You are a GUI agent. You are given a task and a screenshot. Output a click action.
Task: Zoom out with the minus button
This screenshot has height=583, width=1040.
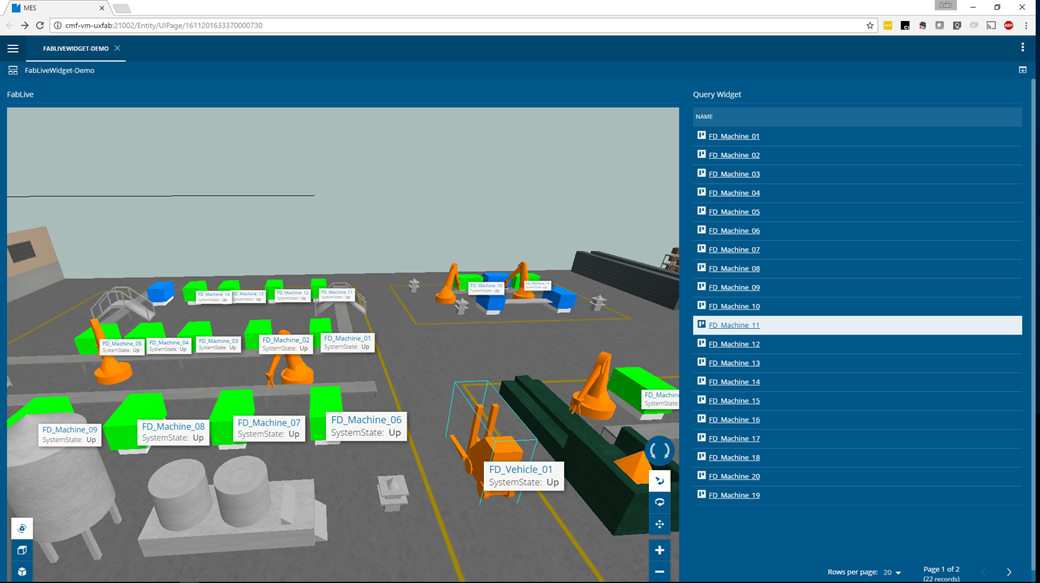(659, 571)
